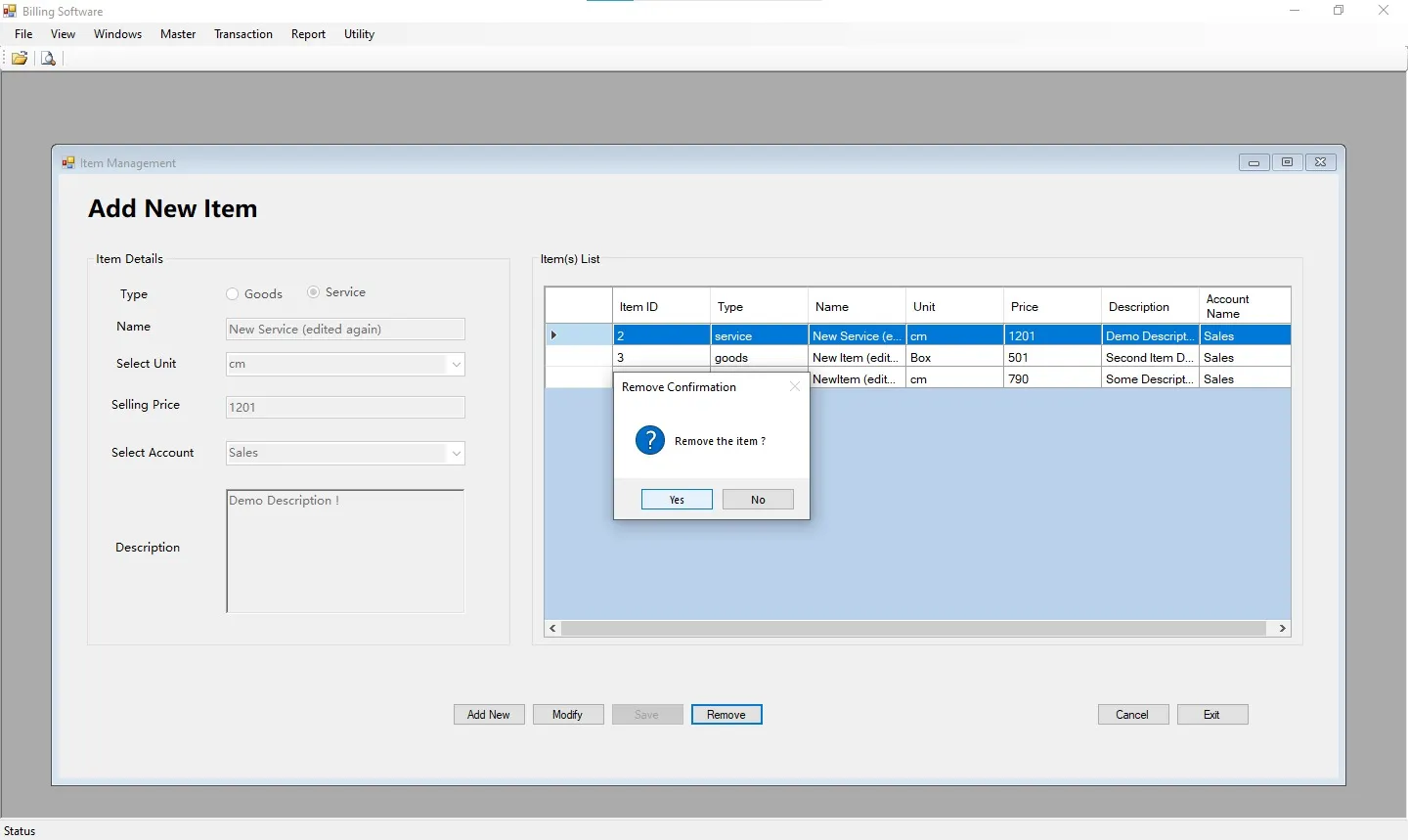Click the Cancel button

(x=1132, y=715)
